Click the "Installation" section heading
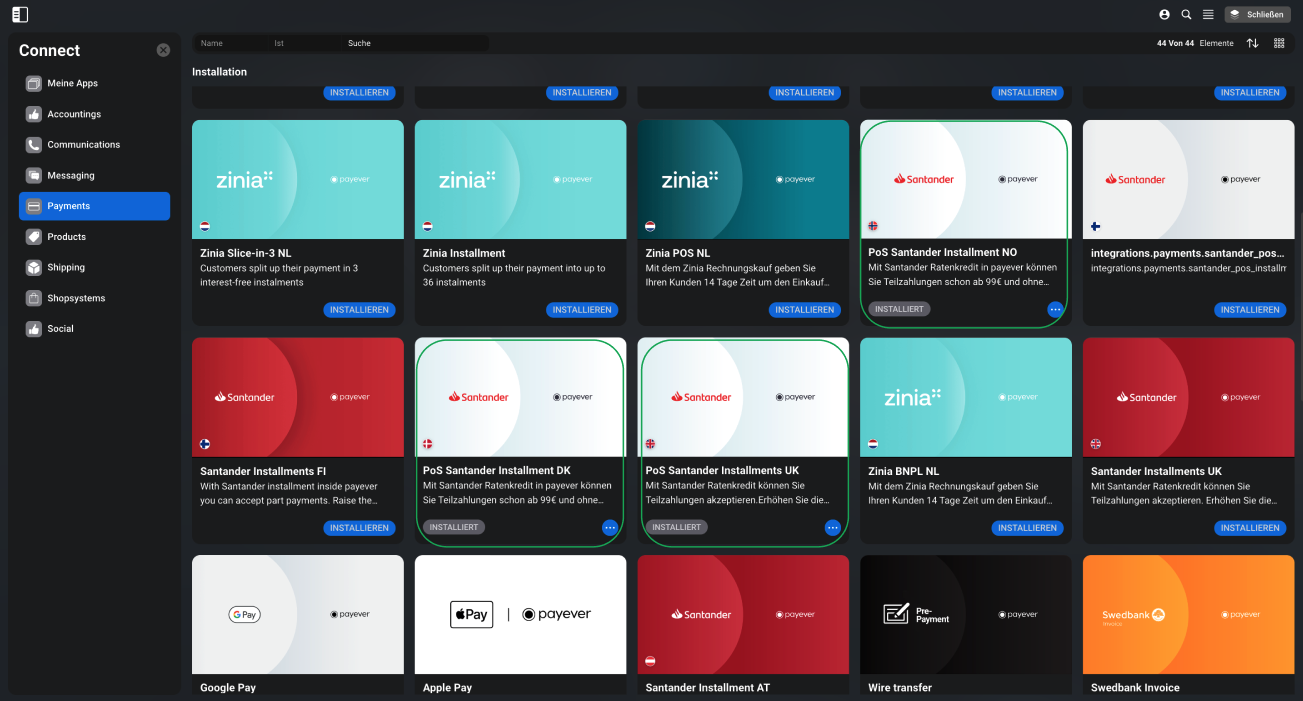The width and height of the screenshot is (1303, 701). click(x=219, y=72)
